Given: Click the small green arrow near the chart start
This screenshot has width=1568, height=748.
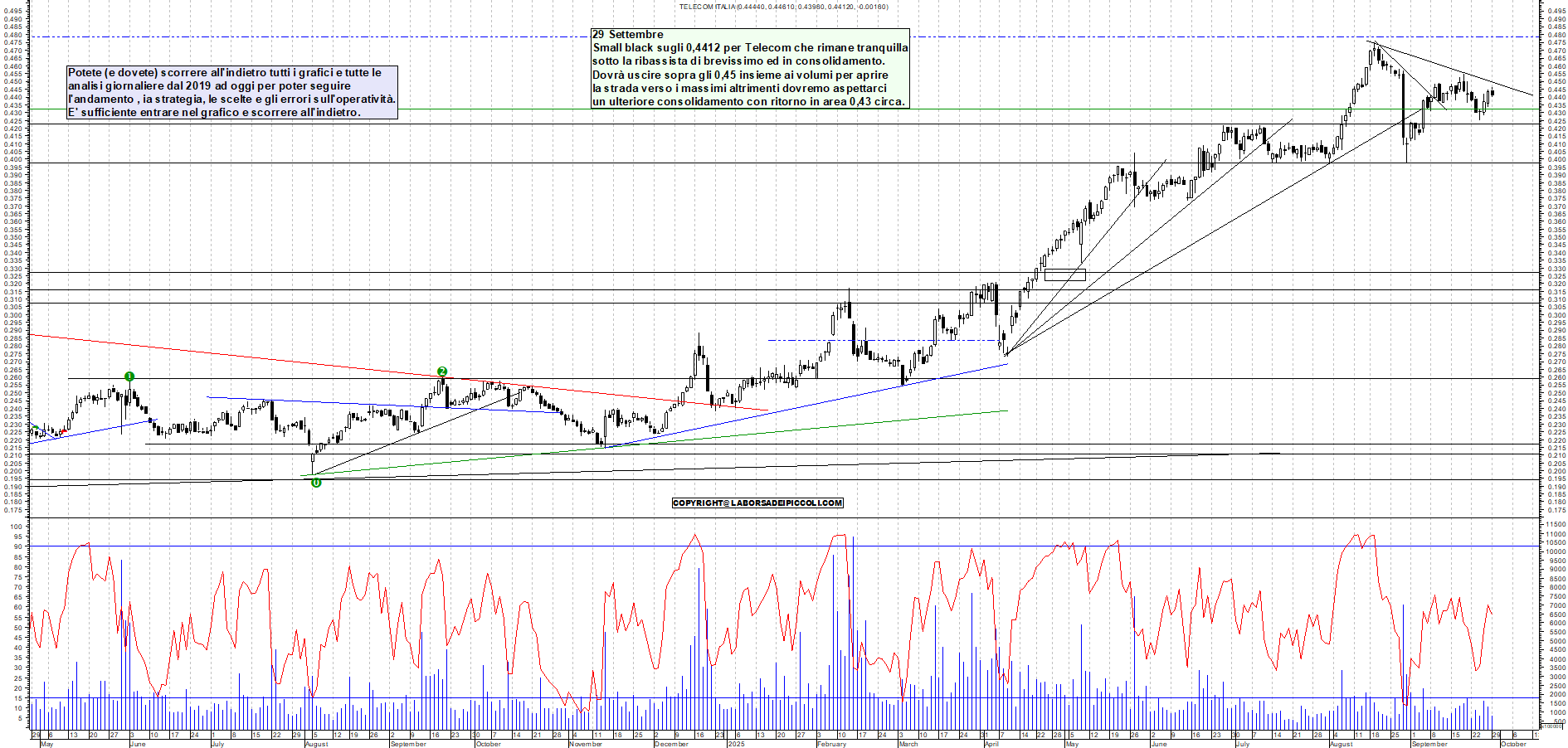Looking at the screenshot, I should (x=35, y=427).
